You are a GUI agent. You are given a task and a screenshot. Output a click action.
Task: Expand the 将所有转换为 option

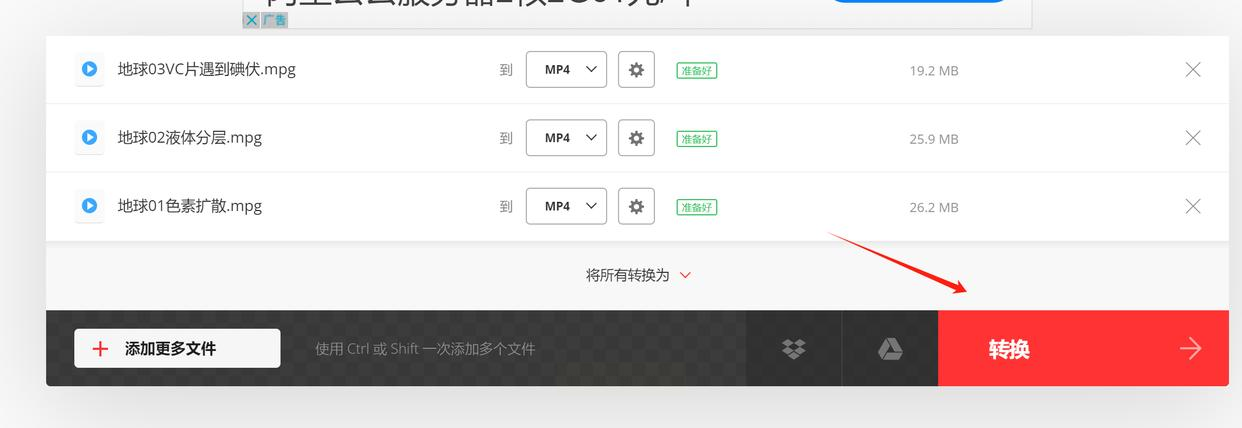[638, 275]
